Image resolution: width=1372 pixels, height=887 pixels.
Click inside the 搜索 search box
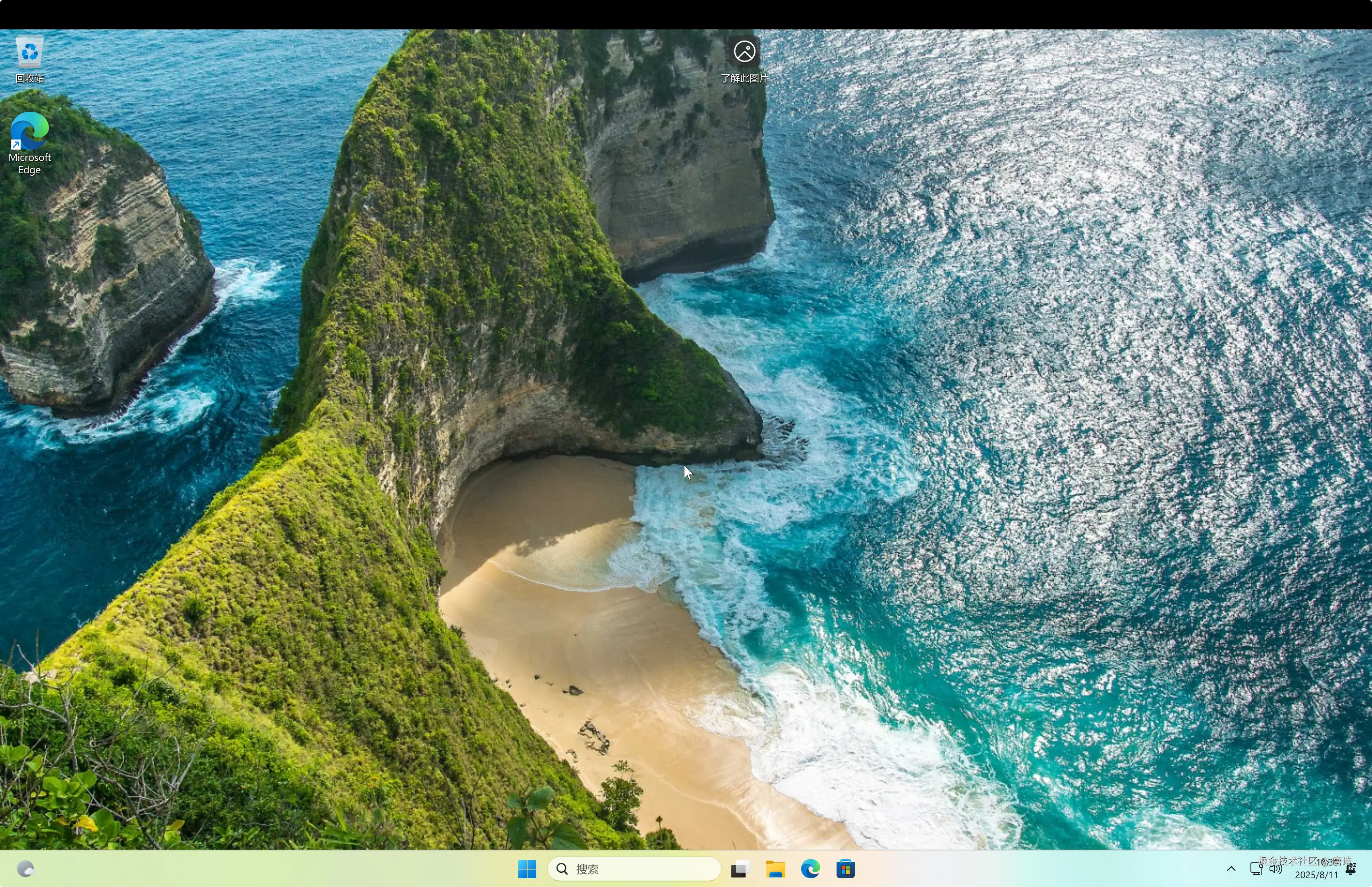645,869
